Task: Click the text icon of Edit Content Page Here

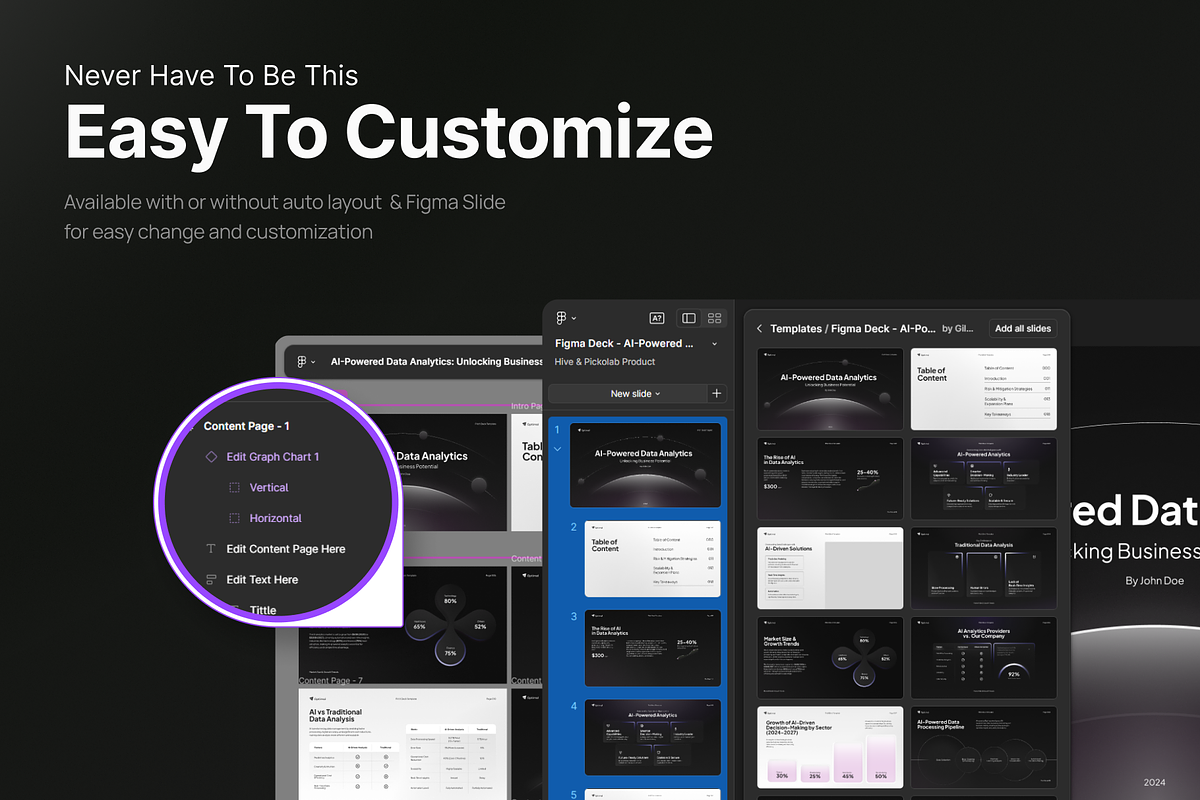Action: click(x=211, y=549)
